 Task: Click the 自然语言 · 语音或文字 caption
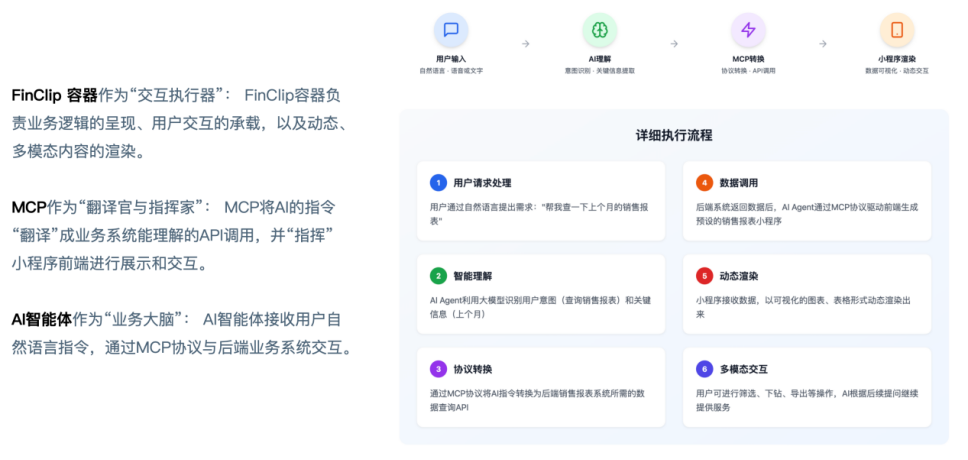click(x=451, y=71)
